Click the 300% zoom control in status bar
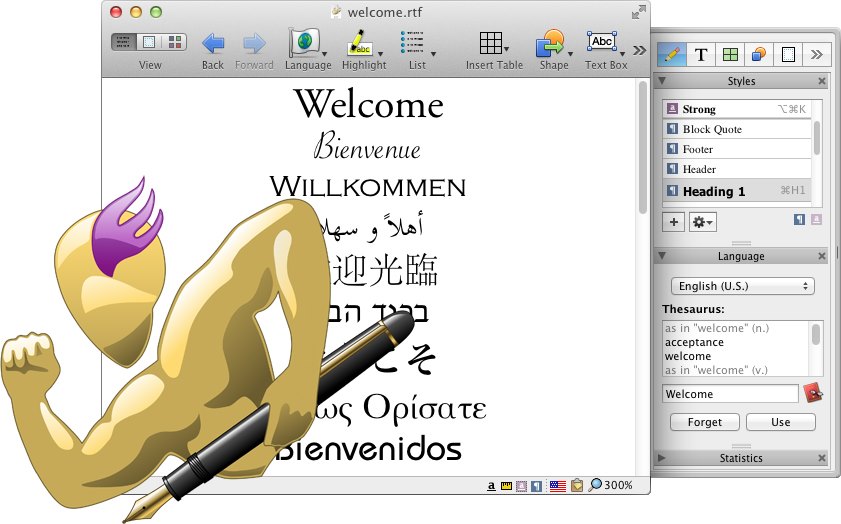The height and width of the screenshot is (524, 841). click(x=610, y=485)
